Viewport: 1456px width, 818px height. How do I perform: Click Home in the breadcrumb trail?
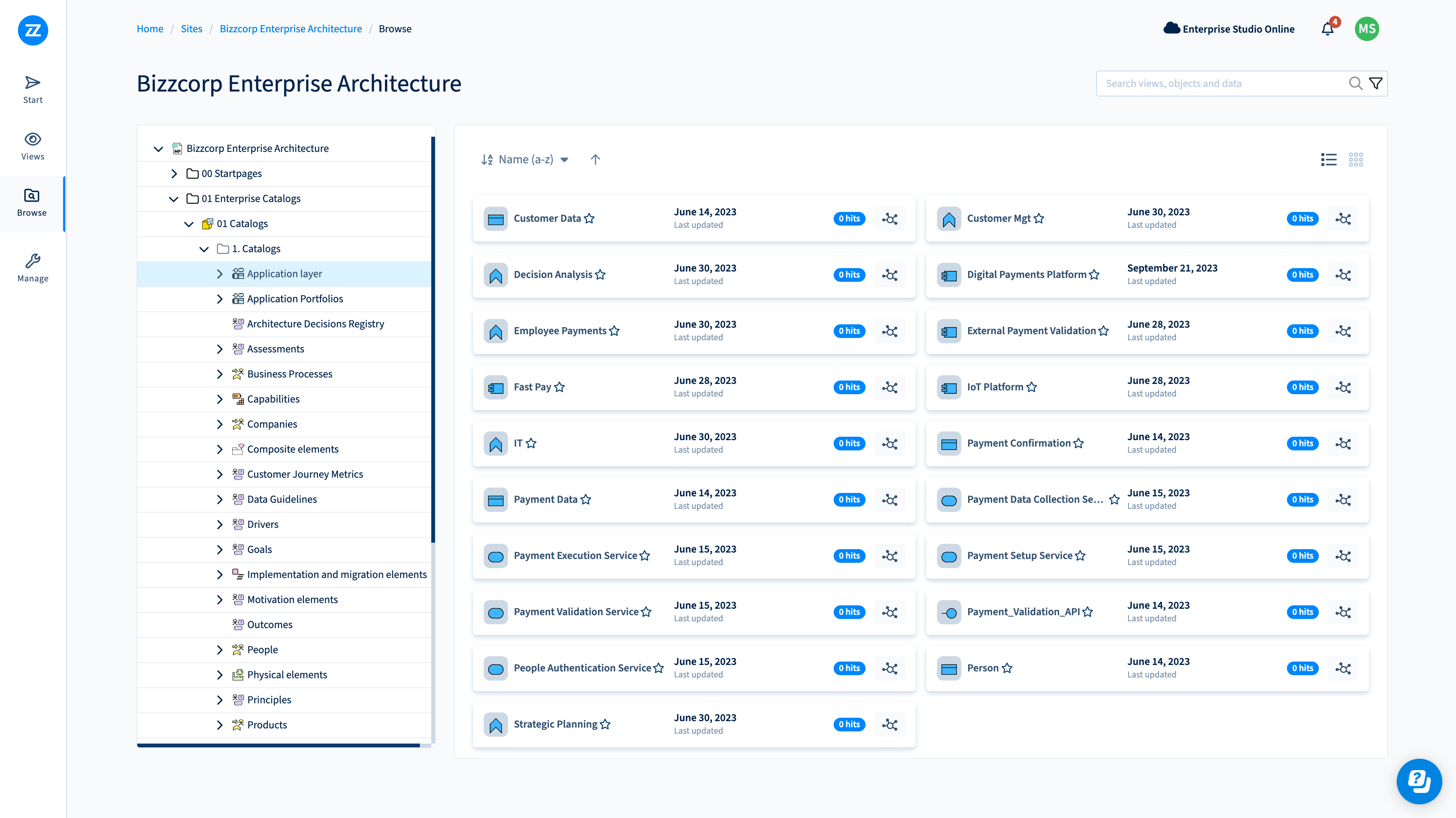click(x=149, y=28)
